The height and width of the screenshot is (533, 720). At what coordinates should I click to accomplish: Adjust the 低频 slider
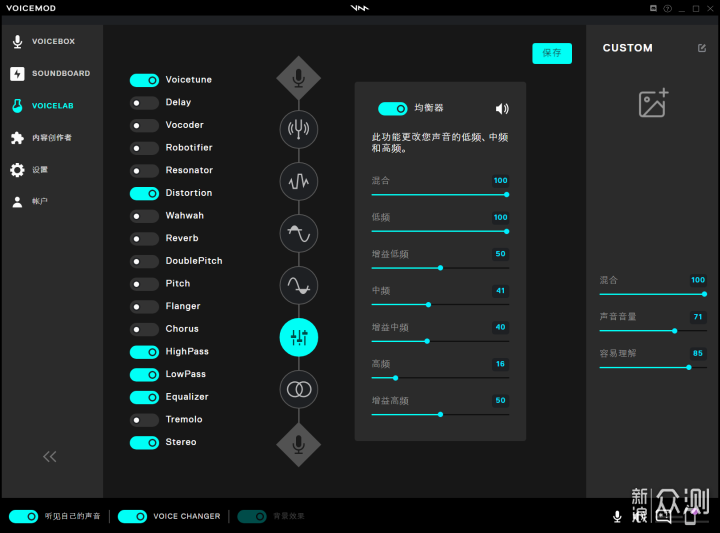point(440,231)
